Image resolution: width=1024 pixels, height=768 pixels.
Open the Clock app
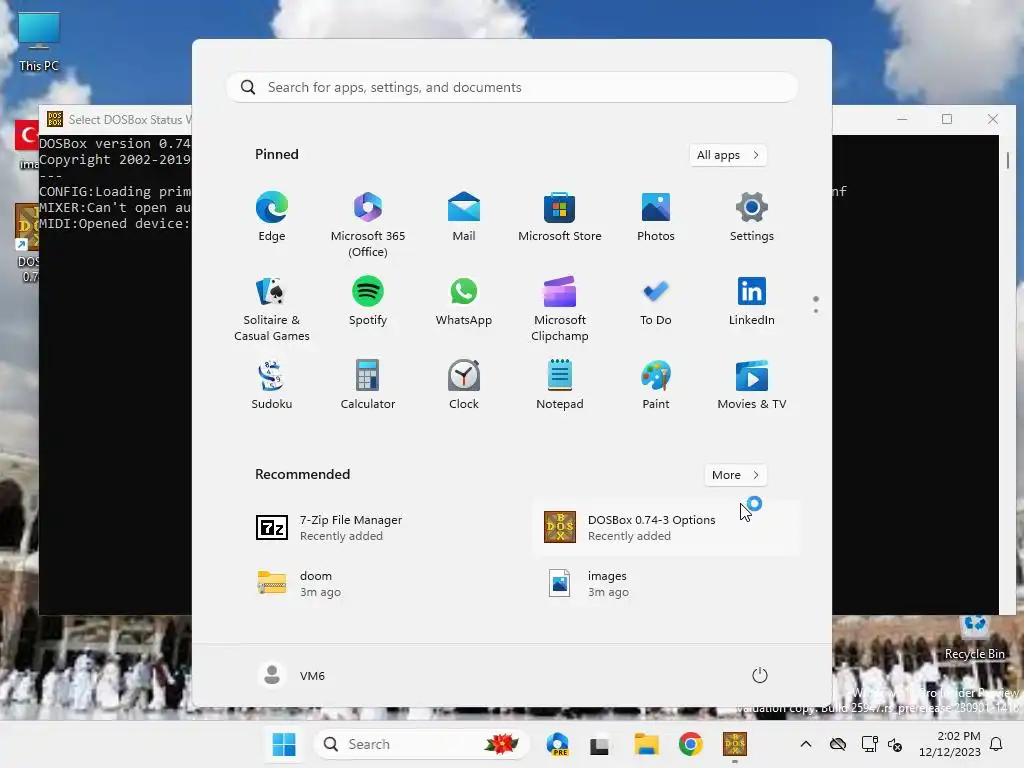point(464,385)
